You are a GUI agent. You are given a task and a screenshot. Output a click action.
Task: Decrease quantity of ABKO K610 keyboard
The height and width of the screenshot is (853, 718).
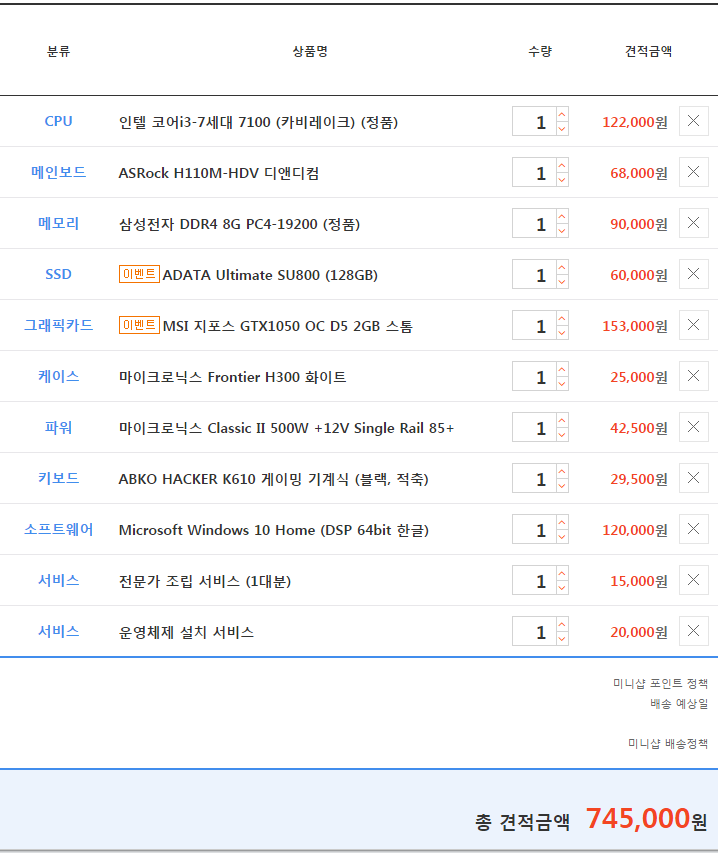[x=562, y=486]
